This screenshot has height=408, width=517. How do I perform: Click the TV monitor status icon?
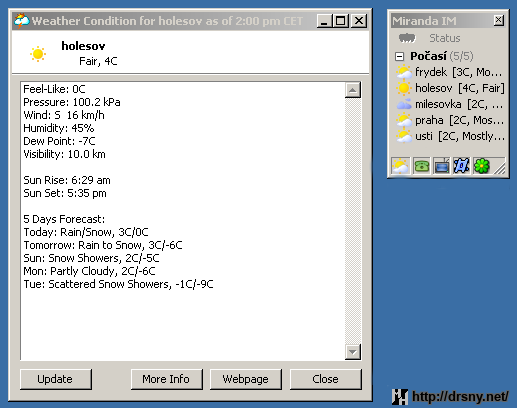click(441, 166)
